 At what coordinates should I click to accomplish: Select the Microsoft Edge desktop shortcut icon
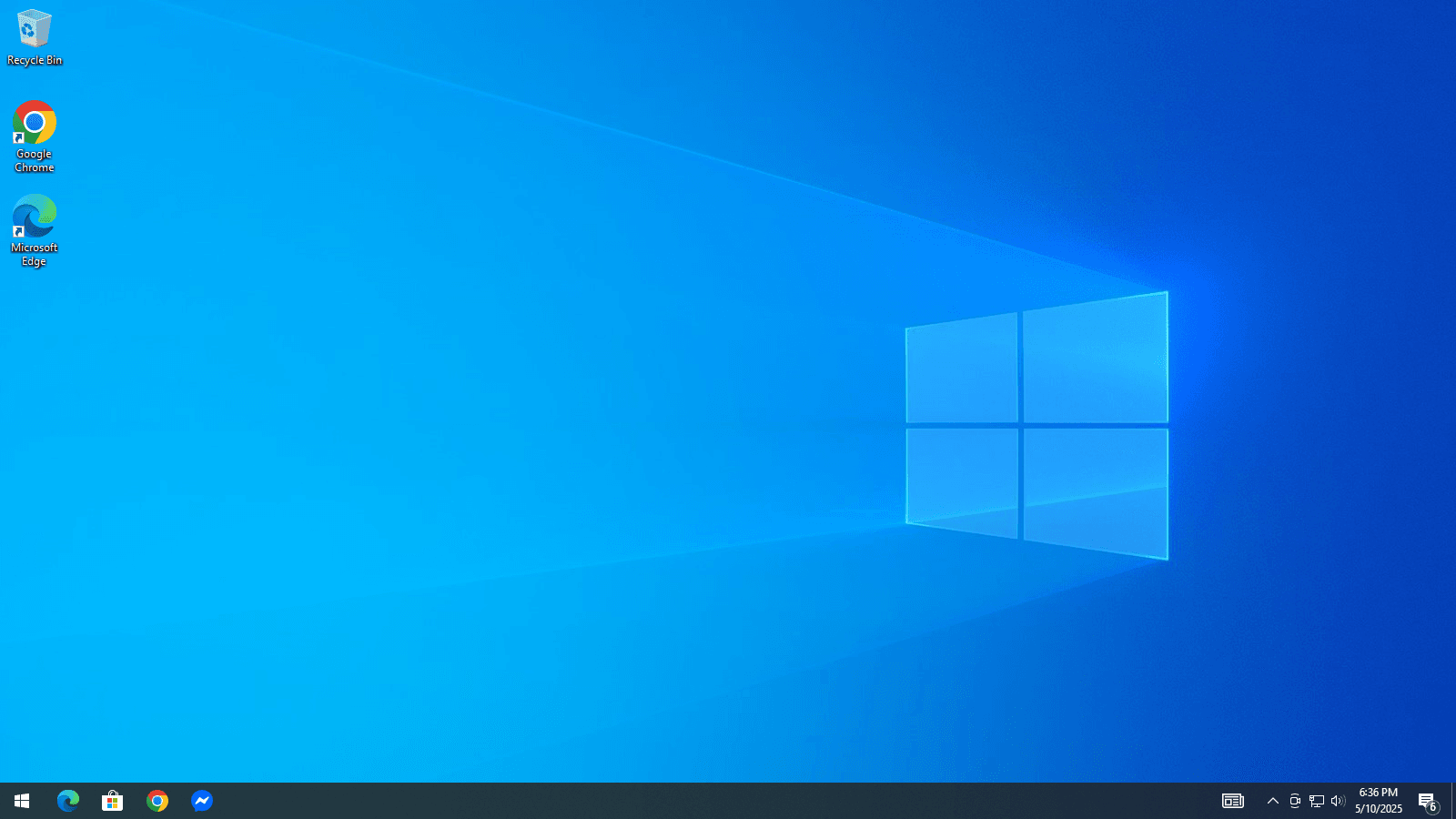[34, 217]
